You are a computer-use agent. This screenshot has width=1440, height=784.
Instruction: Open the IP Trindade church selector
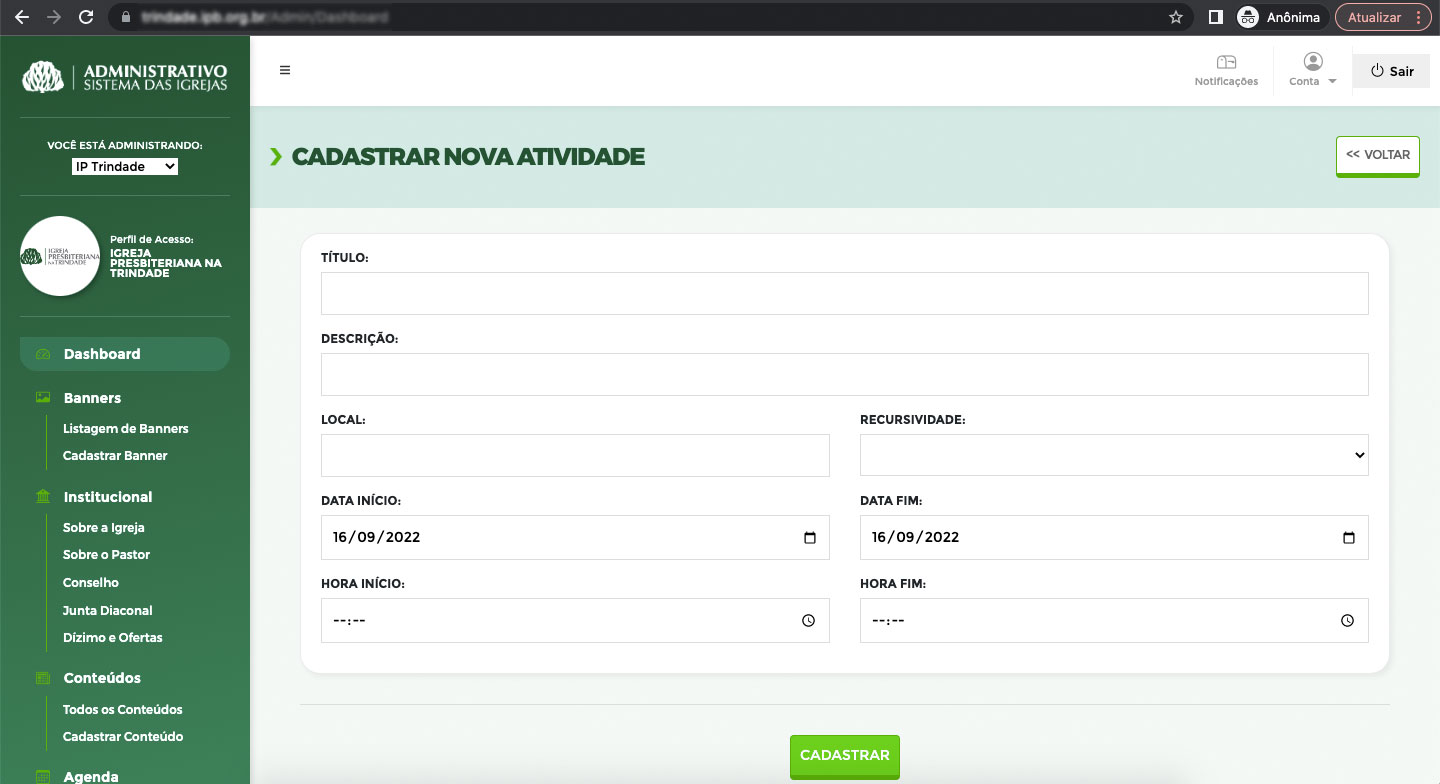[x=125, y=167]
